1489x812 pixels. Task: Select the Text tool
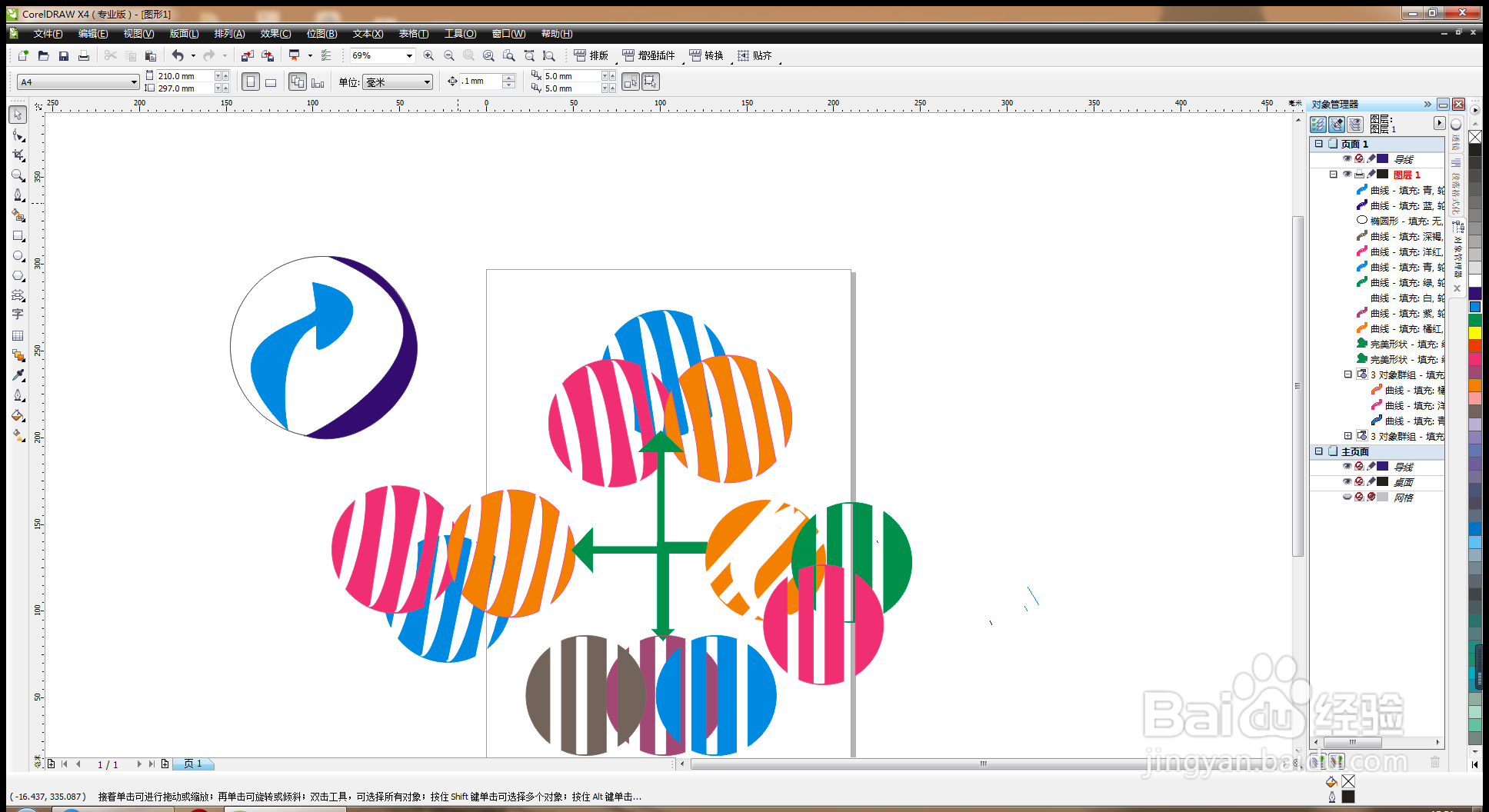coord(18,314)
